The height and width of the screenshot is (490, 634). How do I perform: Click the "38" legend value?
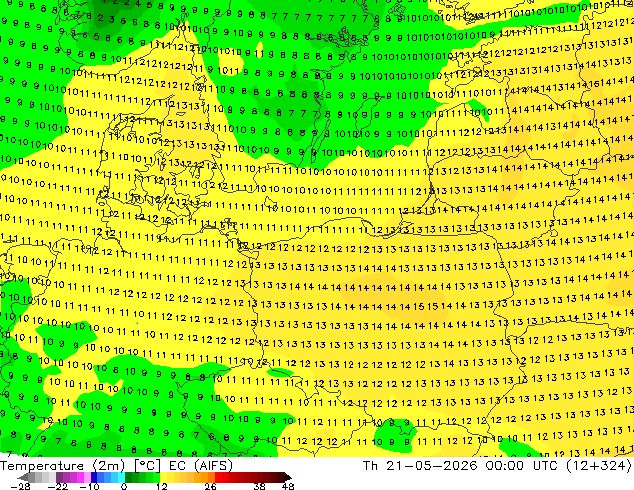(x=260, y=486)
